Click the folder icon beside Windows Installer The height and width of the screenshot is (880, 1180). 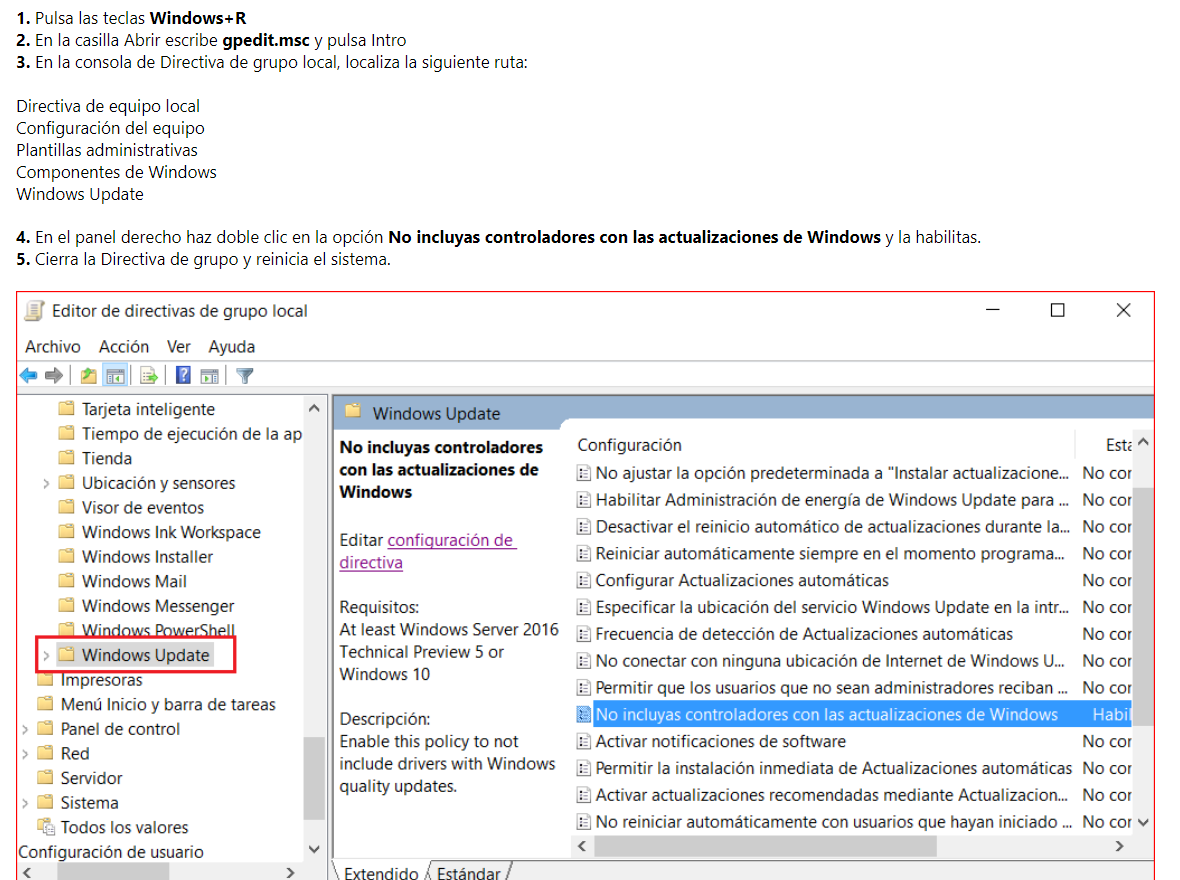tap(67, 556)
